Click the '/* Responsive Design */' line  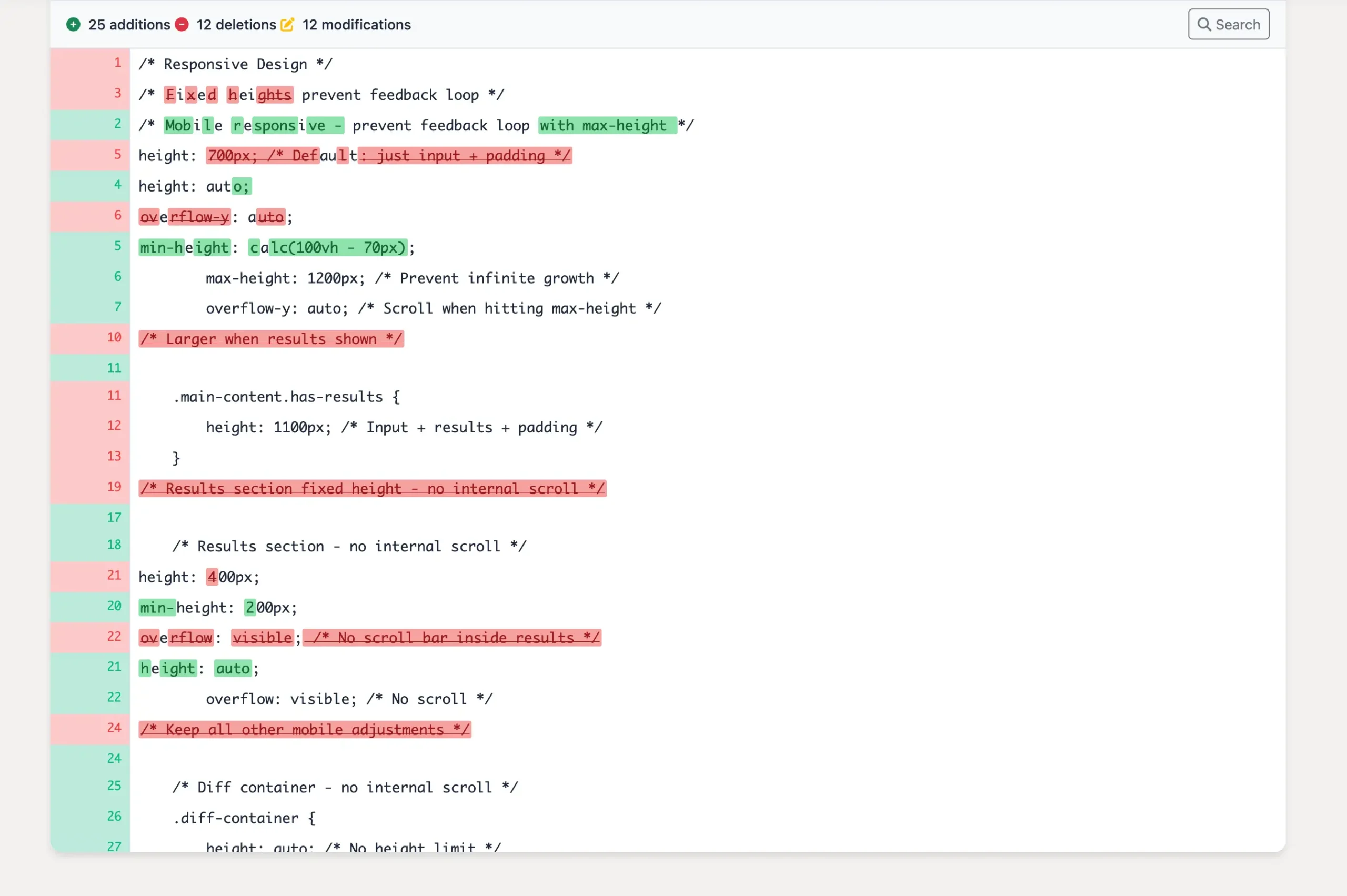click(x=235, y=64)
